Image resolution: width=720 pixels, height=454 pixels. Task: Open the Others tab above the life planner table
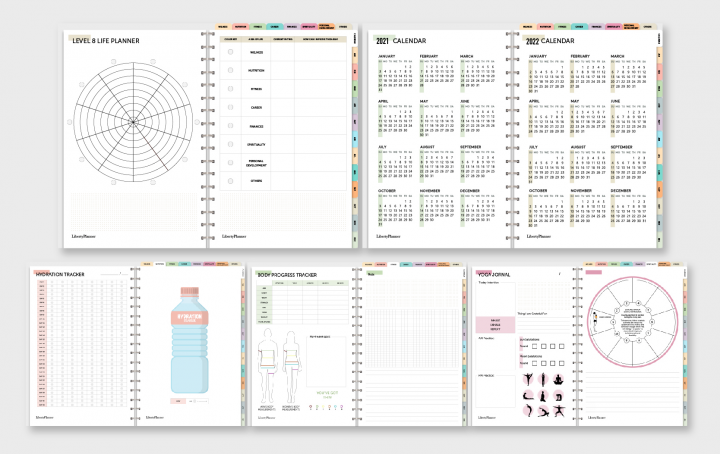(x=343, y=27)
